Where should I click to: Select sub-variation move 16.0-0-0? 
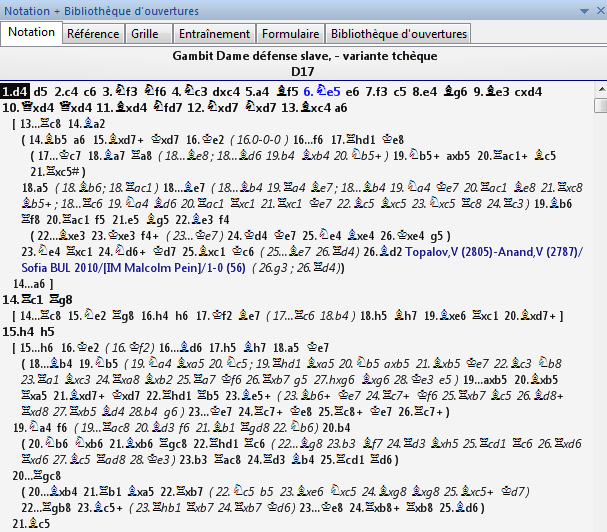pyautogui.click(x=259, y=140)
